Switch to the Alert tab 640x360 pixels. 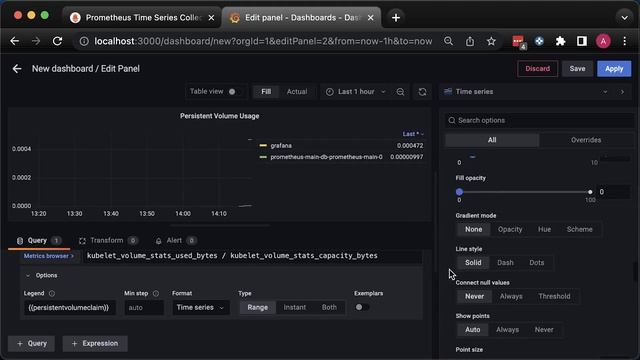click(x=176, y=240)
